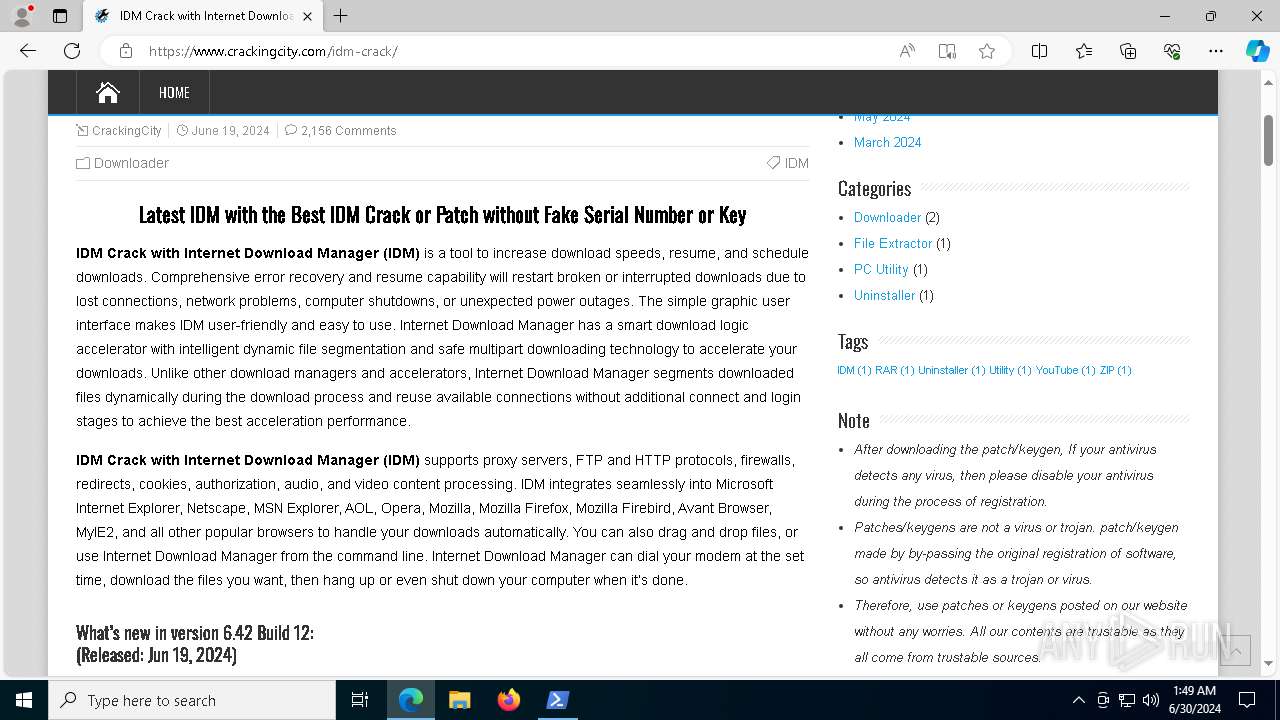Launch Copilot sidebar icon
Viewport: 1280px width, 720px height.
[x=1257, y=51]
